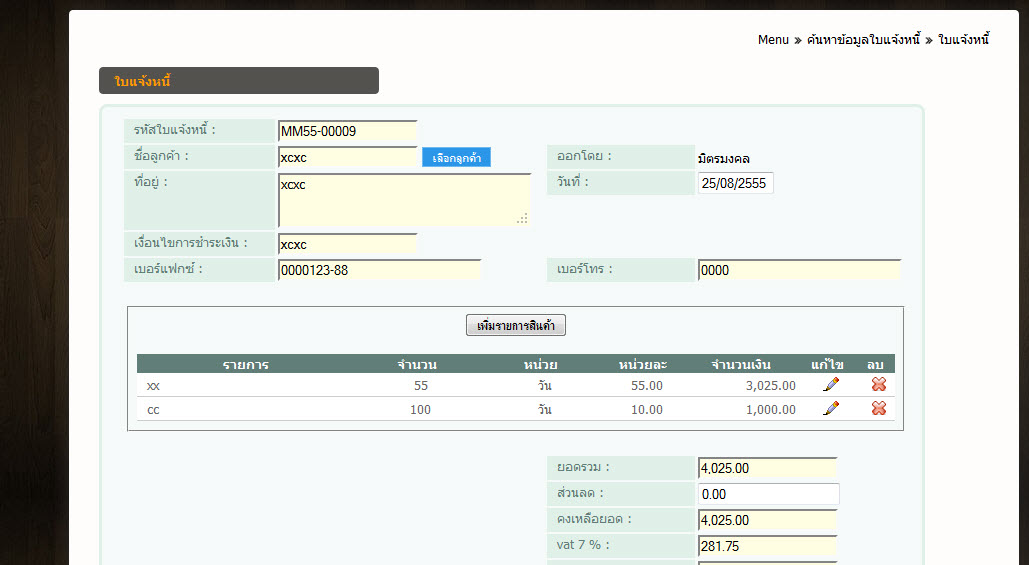Delete the cc item row

(x=879, y=408)
